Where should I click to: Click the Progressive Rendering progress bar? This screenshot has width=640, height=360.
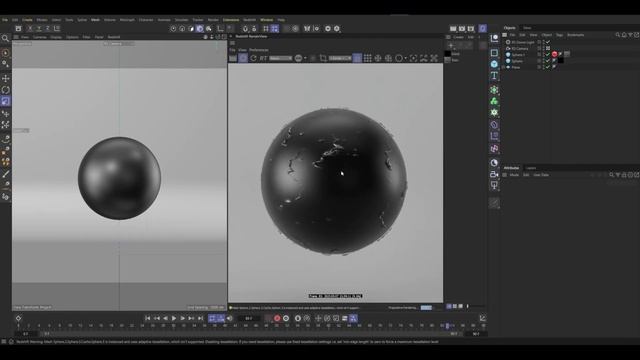coord(426,307)
